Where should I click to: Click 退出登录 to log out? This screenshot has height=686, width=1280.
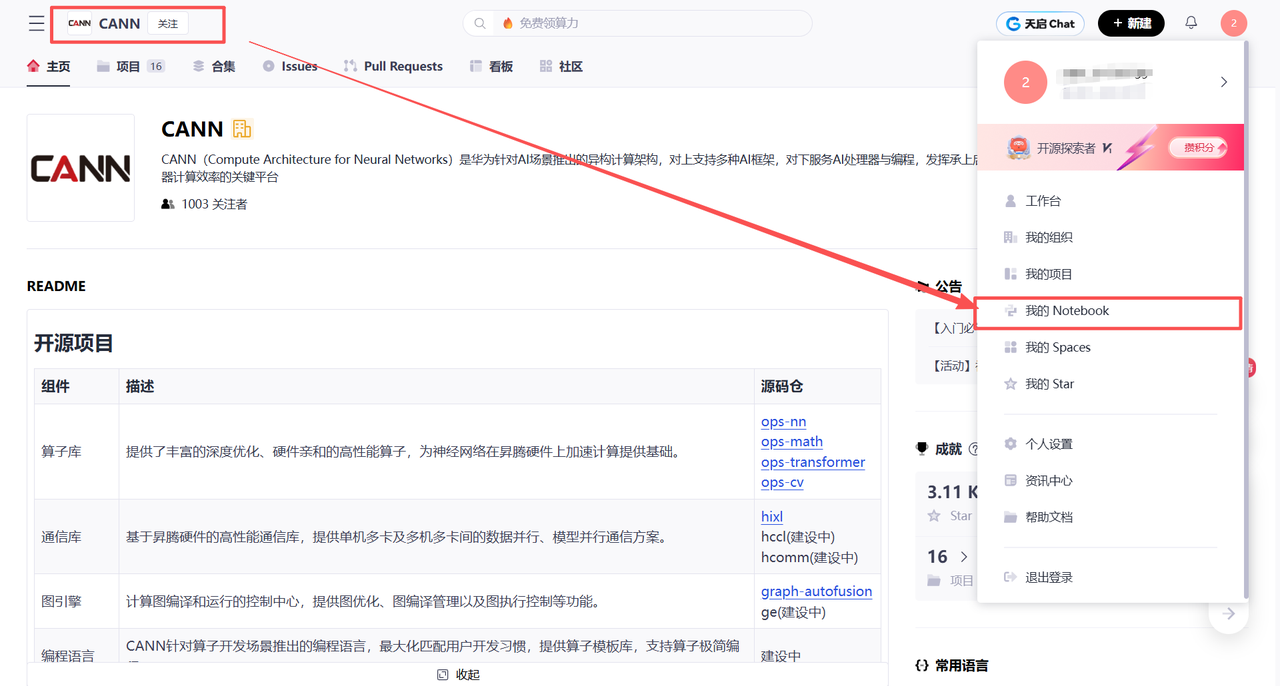pos(1110,577)
